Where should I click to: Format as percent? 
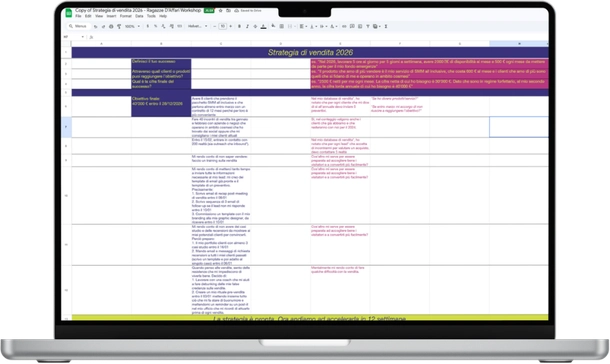coord(155,26)
